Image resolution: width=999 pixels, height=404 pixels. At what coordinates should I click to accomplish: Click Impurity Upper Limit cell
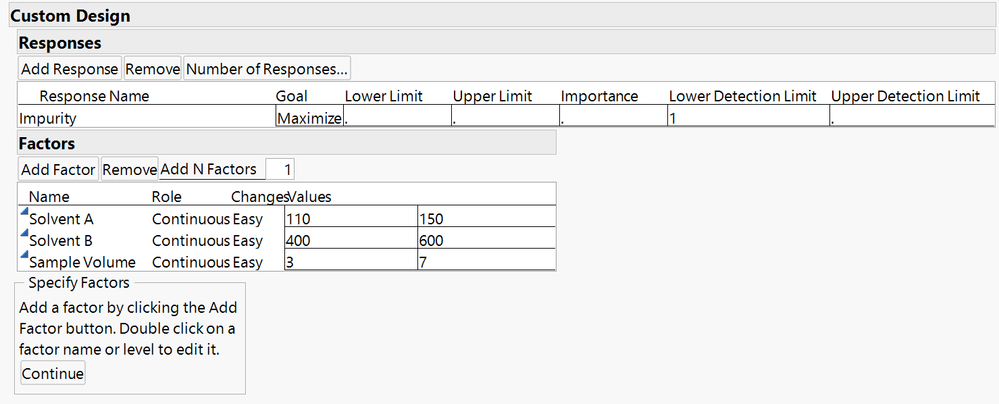505,118
